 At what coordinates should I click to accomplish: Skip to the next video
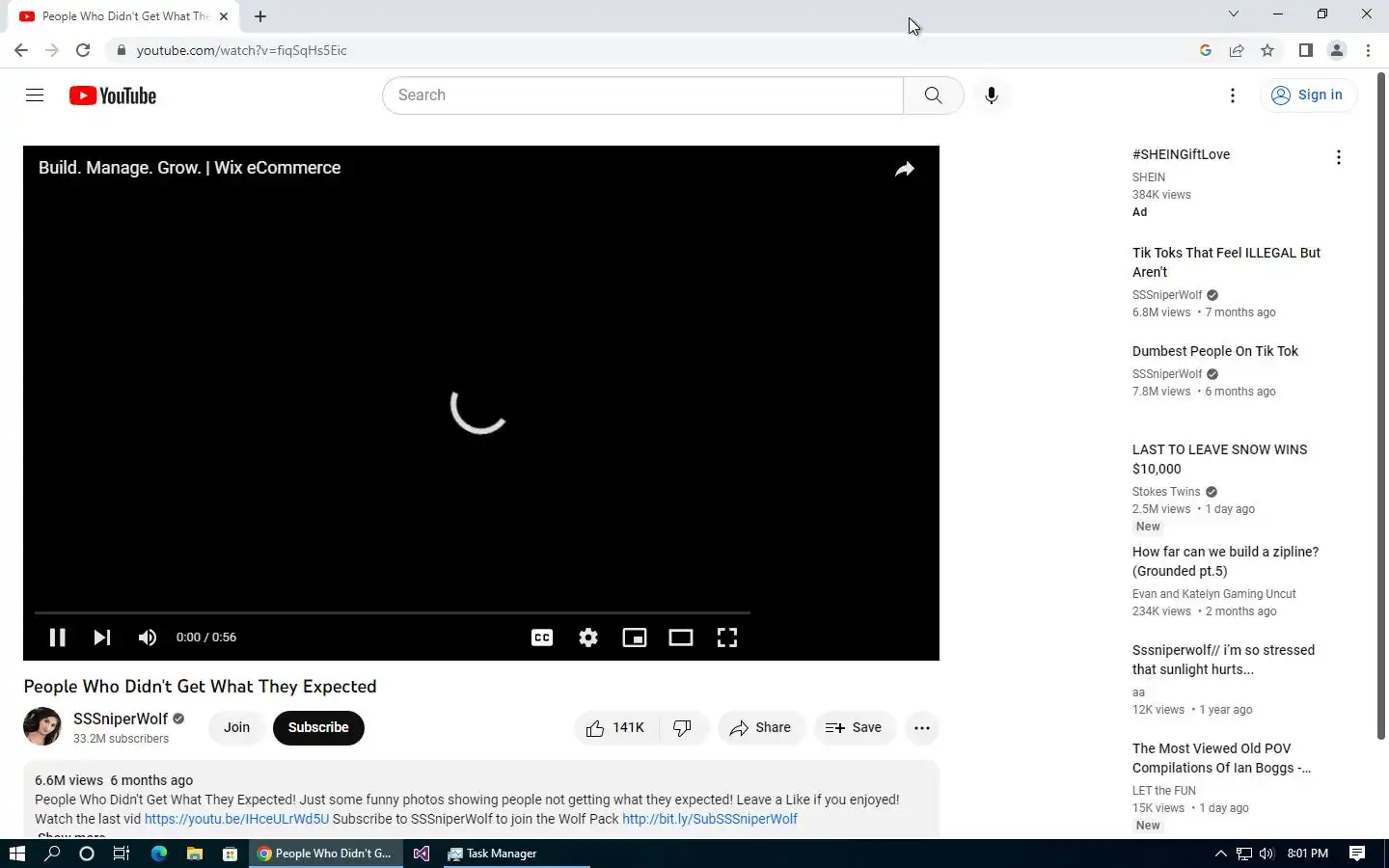point(102,637)
